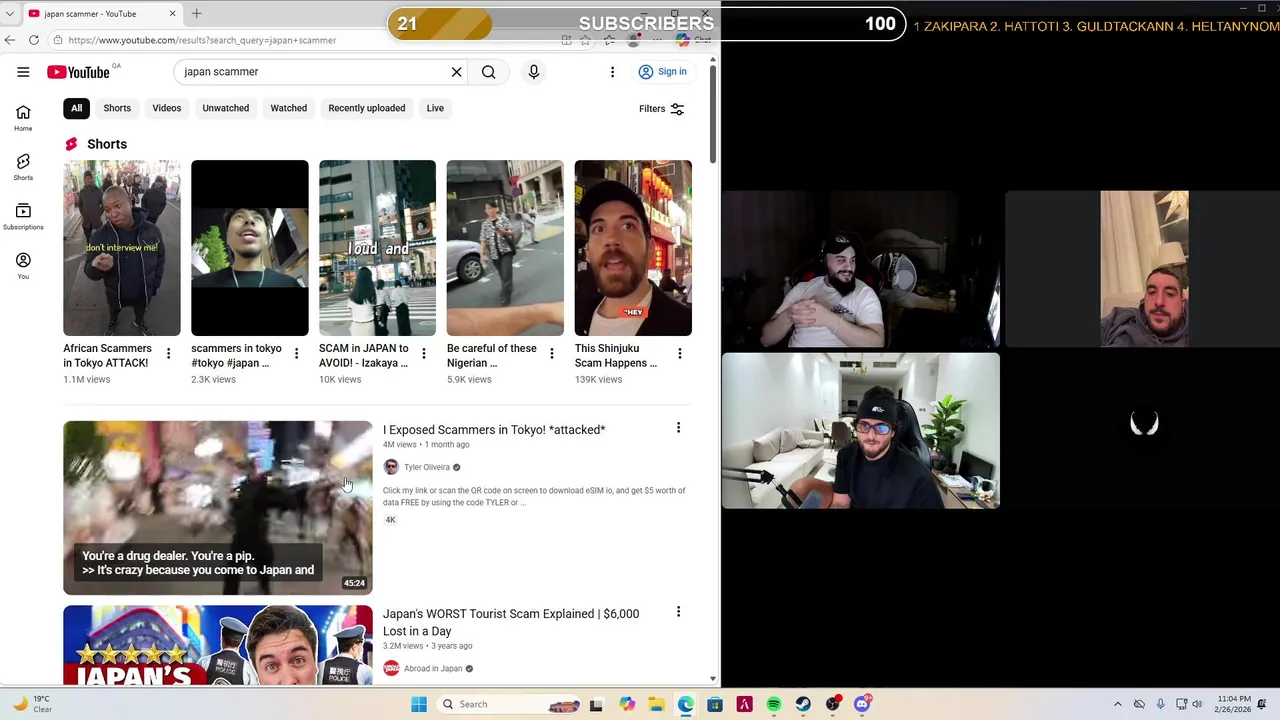Viewport: 1280px width, 720px height.
Task: Open YouTube settings three-dot menu
Action: pos(612,72)
